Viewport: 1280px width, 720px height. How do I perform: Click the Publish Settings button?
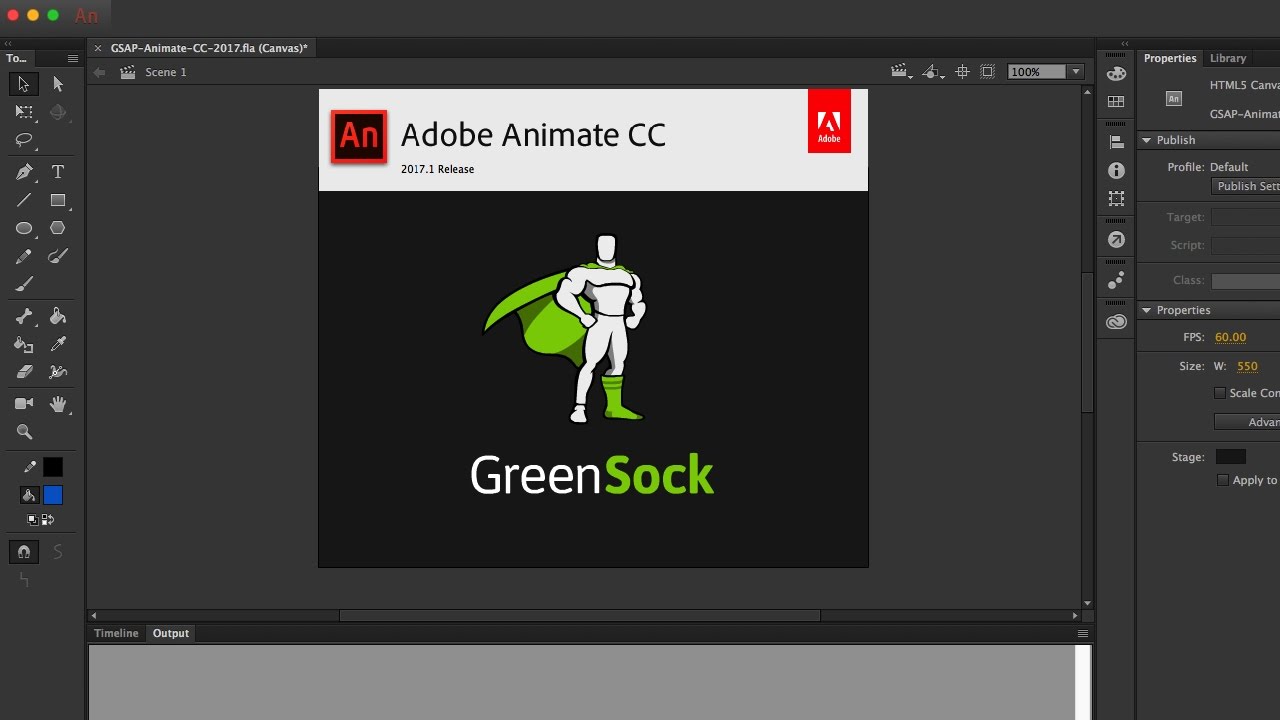1247,186
